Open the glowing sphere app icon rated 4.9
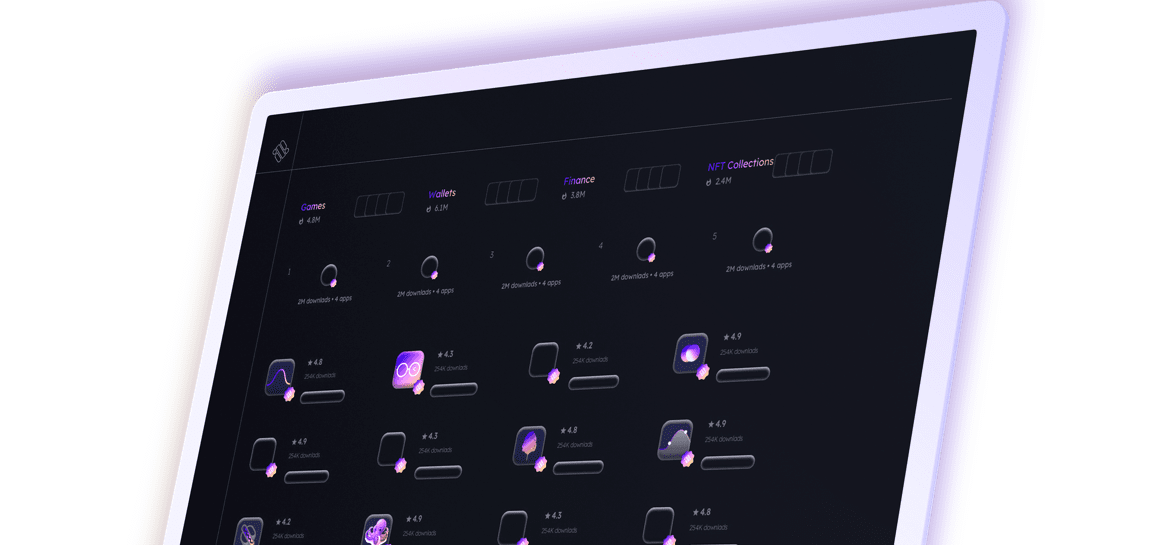Screen dimensions: 1160x545 coord(689,353)
